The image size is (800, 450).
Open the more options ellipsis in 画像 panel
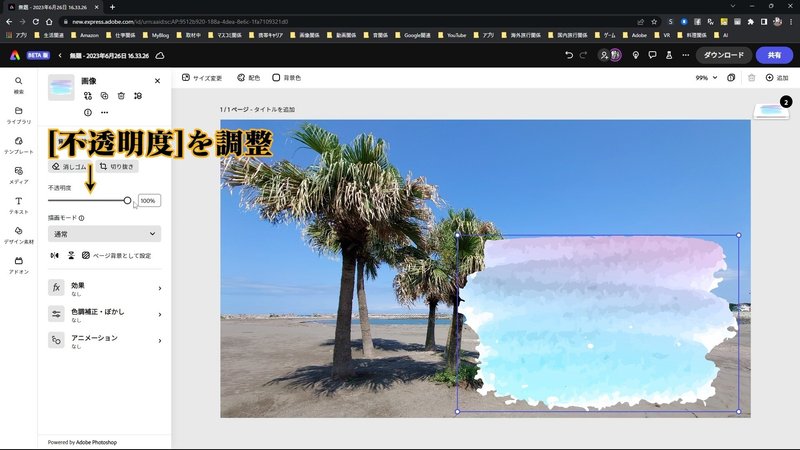tap(105, 112)
